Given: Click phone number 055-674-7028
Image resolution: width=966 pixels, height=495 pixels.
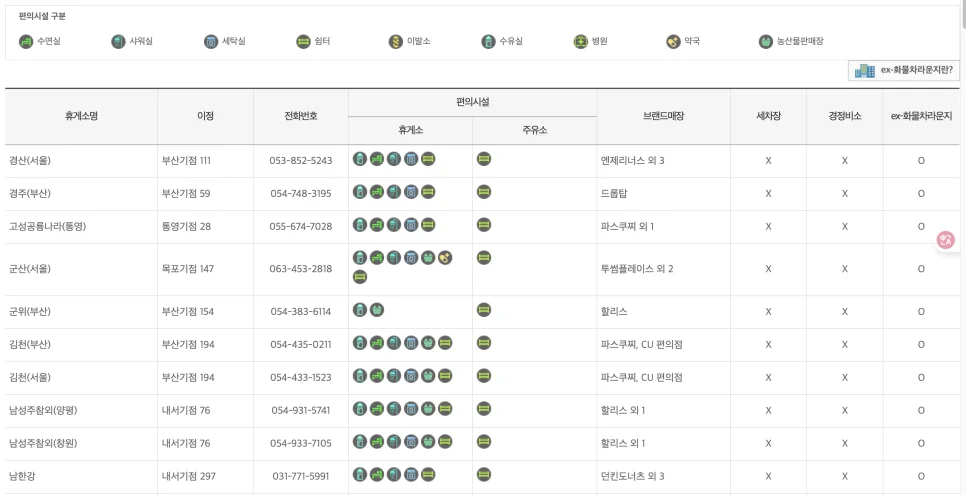Looking at the screenshot, I should (x=301, y=226).
